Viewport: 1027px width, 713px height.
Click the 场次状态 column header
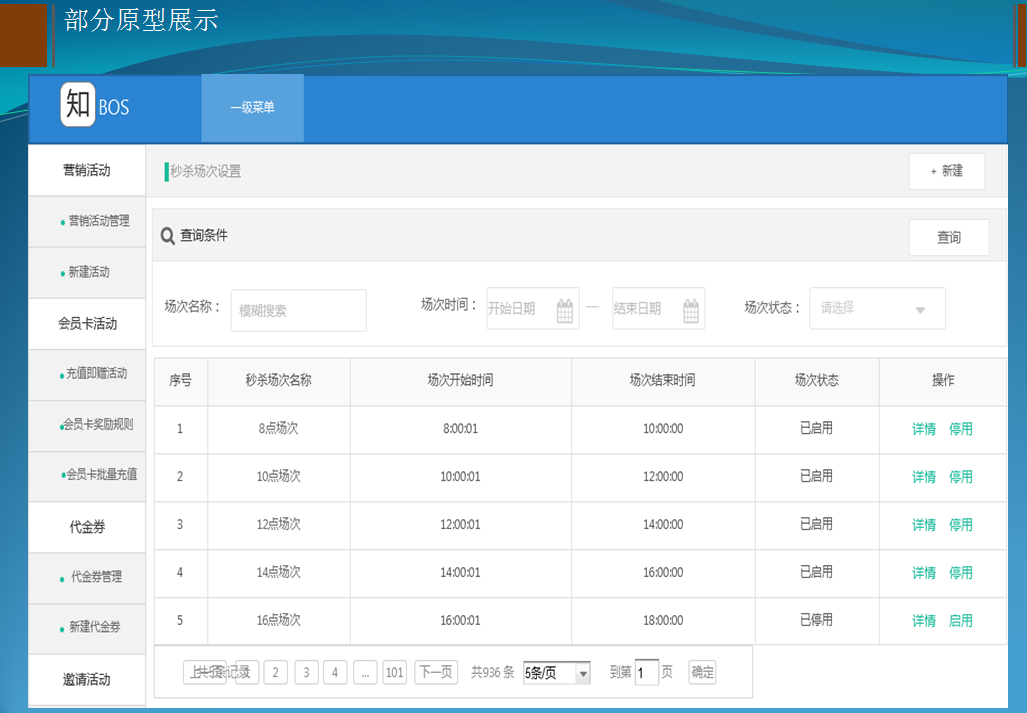[x=816, y=381]
